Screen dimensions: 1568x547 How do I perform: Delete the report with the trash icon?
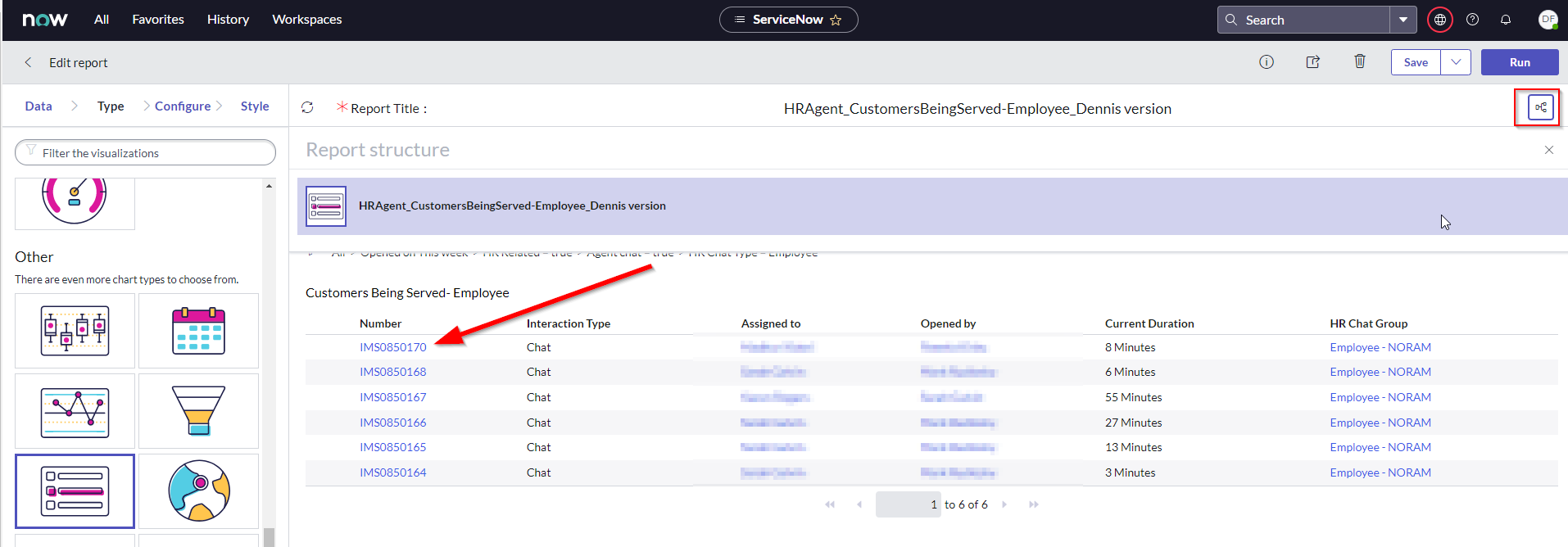[x=1360, y=61]
